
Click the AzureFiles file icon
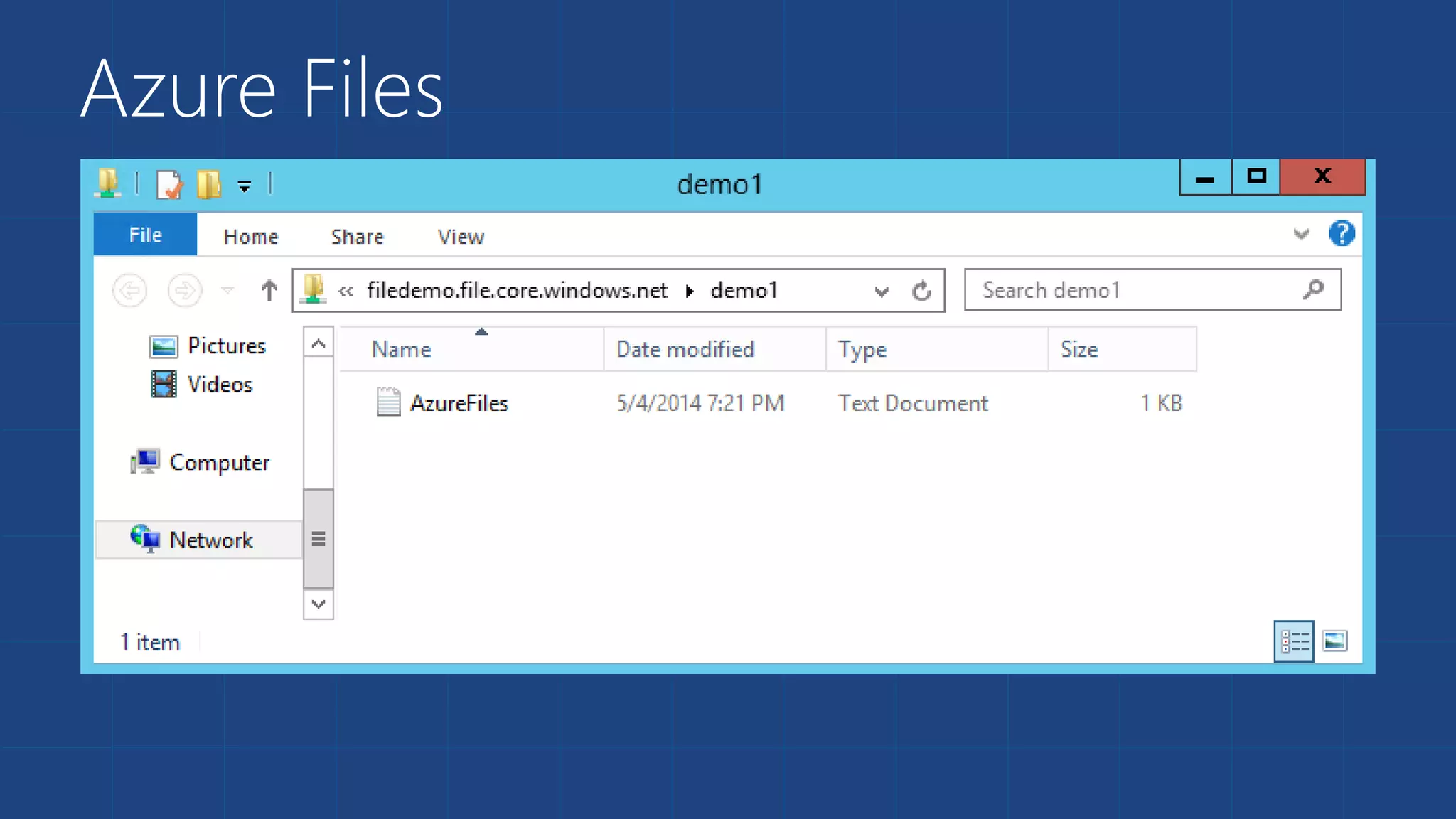click(388, 402)
